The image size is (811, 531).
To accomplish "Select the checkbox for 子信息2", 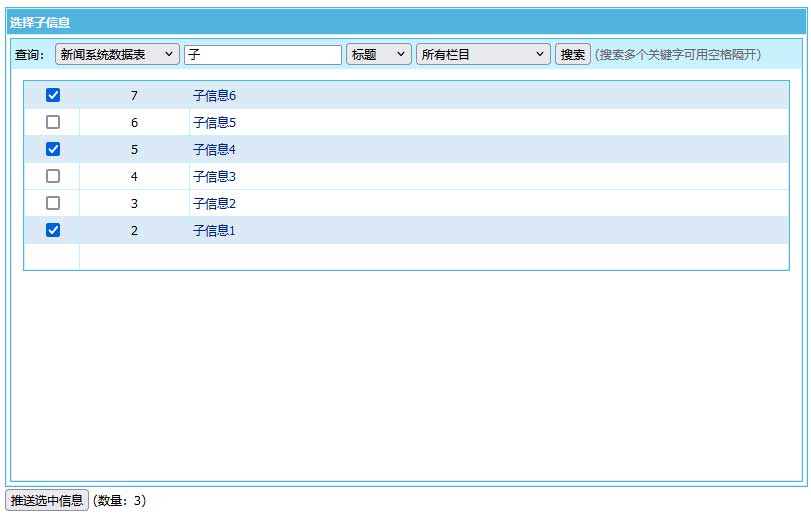I will pos(53,203).
